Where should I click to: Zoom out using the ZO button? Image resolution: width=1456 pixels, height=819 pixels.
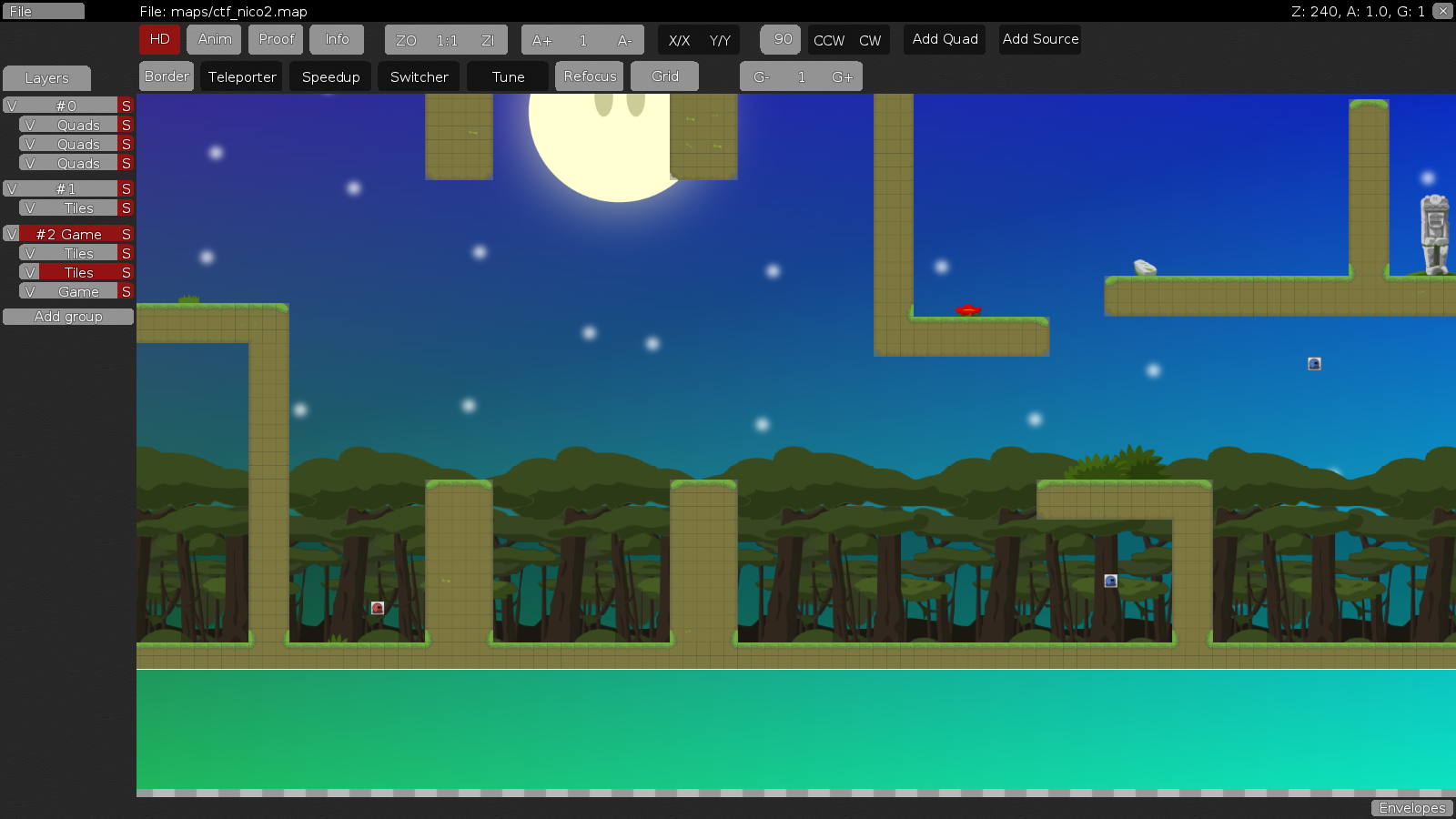(x=405, y=40)
